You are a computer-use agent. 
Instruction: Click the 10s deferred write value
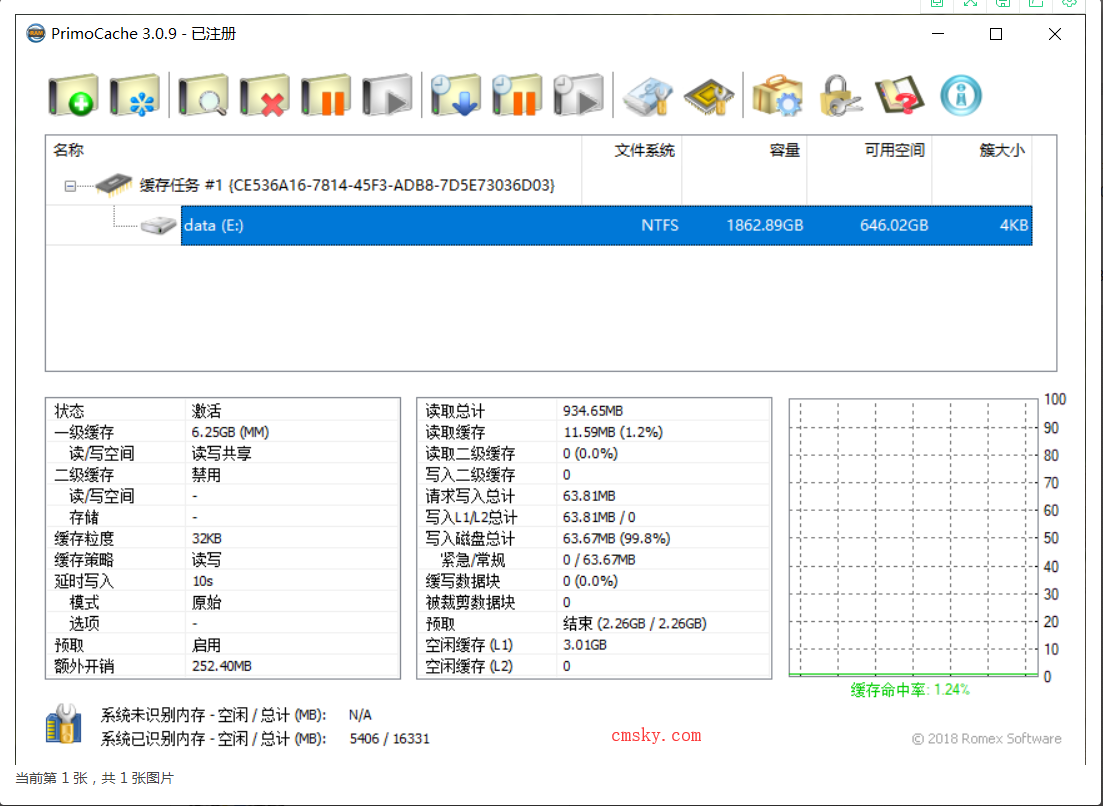coord(203,581)
